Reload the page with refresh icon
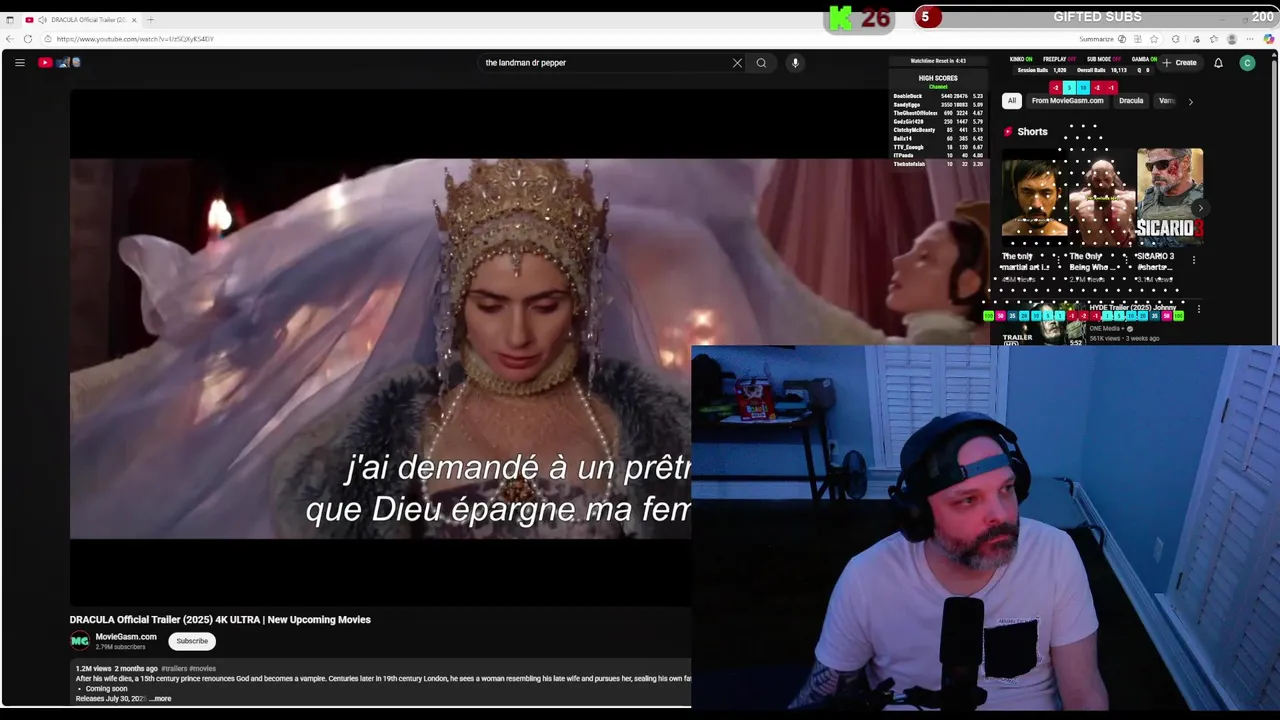This screenshot has height=720, width=1280. [x=27, y=39]
